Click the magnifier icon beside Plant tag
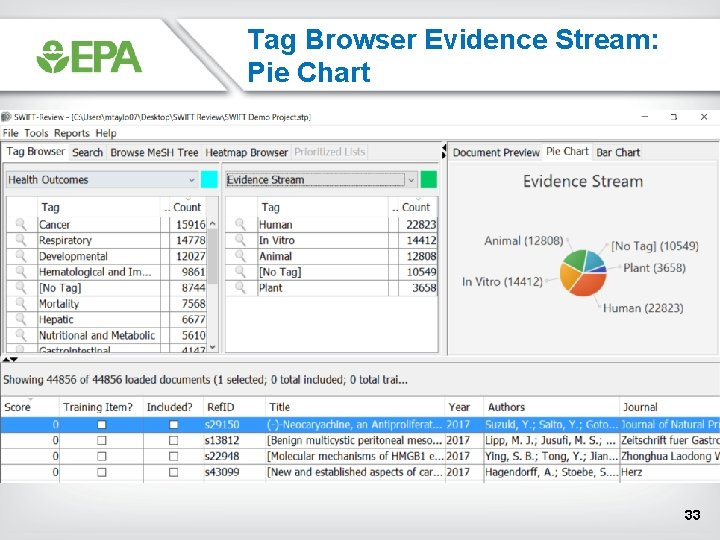This screenshot has height=540, width=720. (240, 287)
